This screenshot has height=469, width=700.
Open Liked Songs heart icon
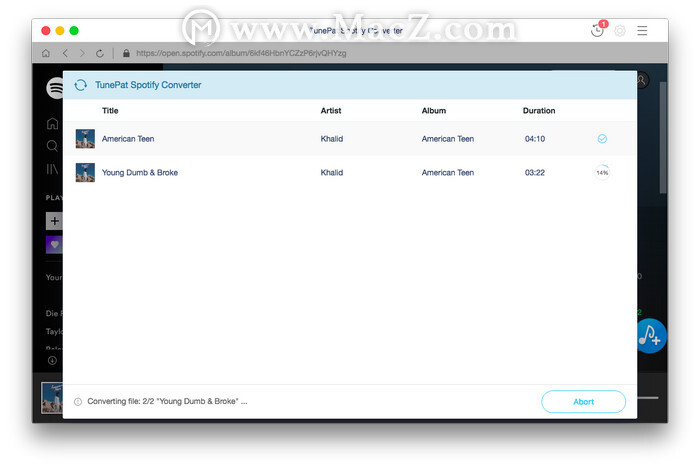(54, 245)
